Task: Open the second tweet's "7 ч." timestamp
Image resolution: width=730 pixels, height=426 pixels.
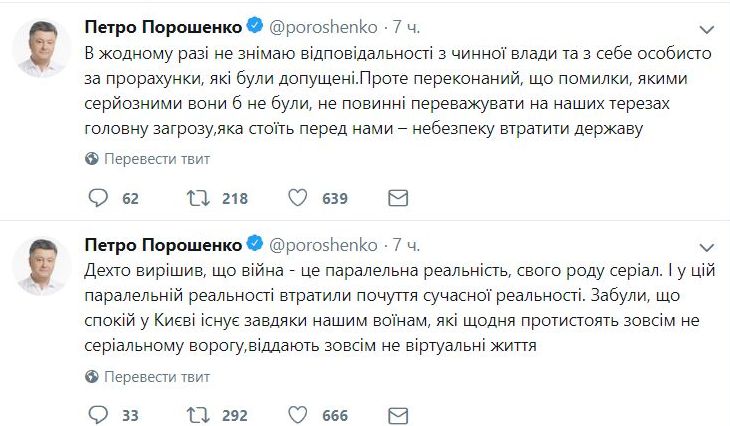Action: click(x=406, y=244)
